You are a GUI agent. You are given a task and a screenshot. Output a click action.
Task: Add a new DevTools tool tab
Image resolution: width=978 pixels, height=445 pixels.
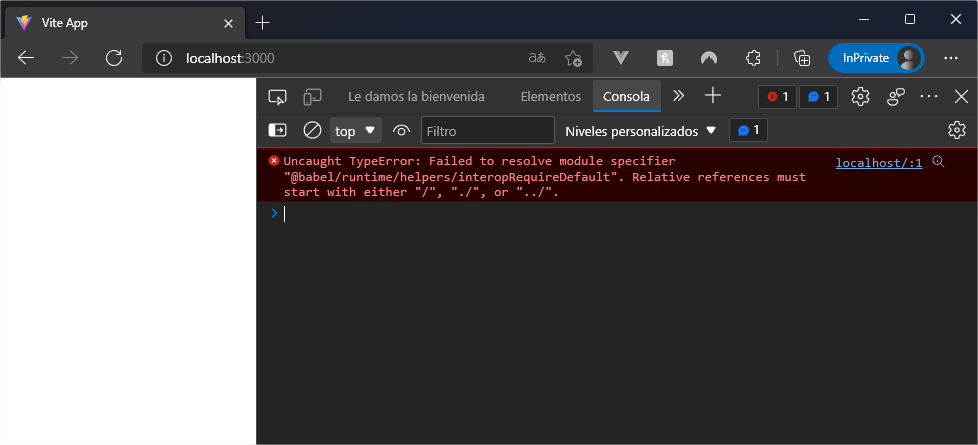tap(712, 95)
